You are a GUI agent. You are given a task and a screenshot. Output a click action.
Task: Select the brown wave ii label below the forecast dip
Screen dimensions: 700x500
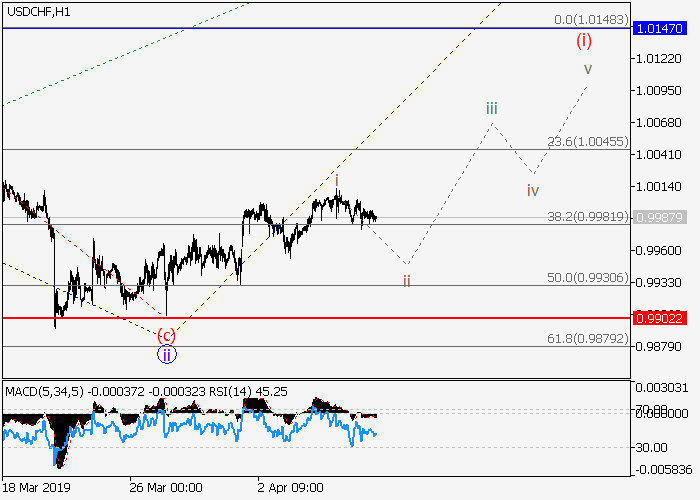point(406,280)
